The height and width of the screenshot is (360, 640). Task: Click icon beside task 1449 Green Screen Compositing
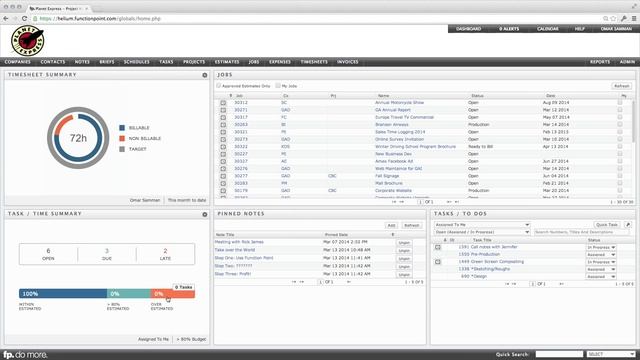pos(438,262)
